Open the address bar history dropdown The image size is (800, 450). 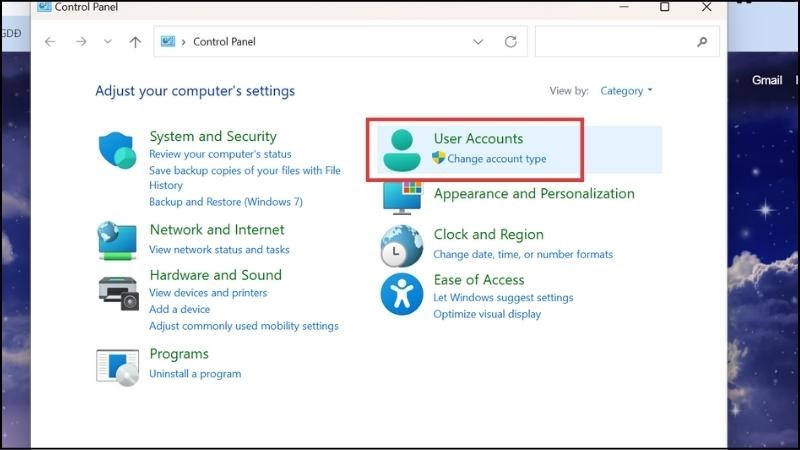(x=478, y=41)
